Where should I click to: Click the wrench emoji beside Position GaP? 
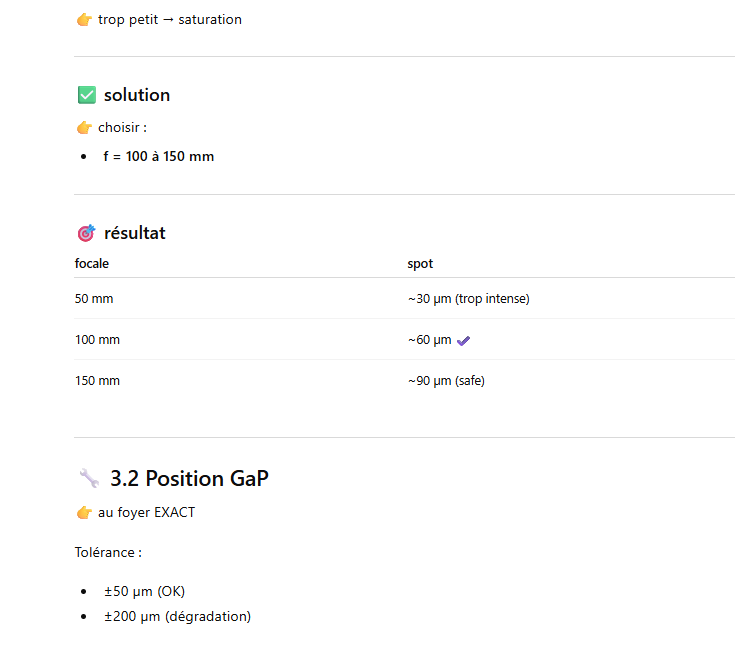click(88, 479)
